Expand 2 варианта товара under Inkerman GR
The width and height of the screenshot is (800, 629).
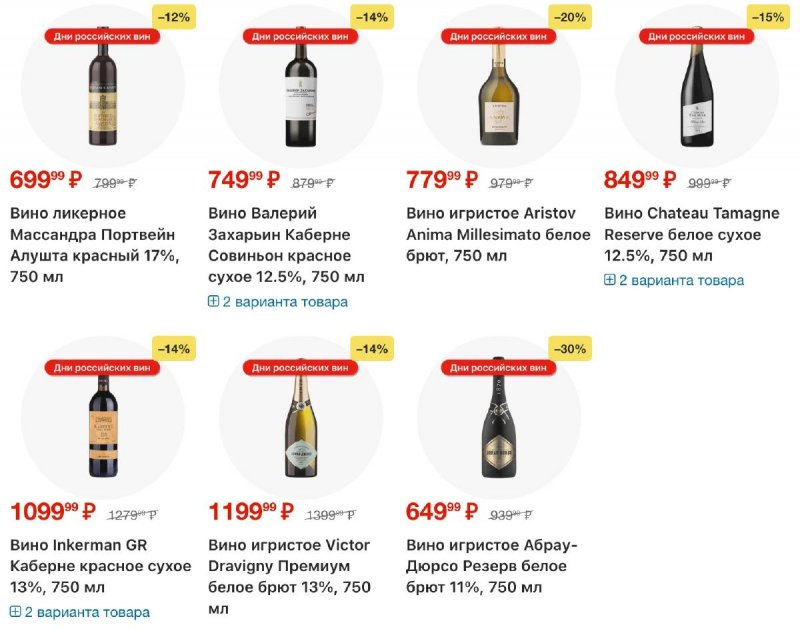click(x=80, y=611)
